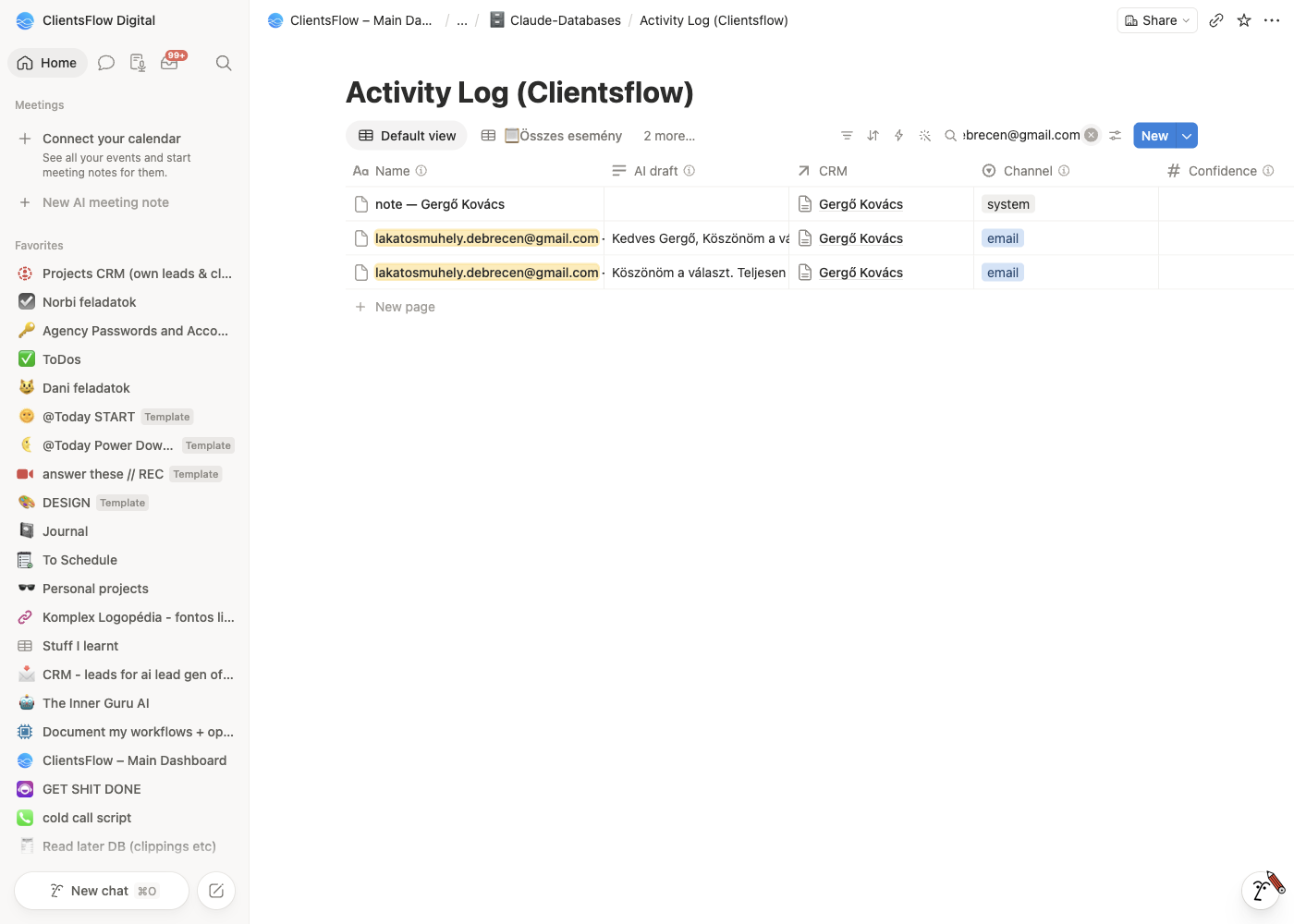Open the floating AI assistant icon in the corner
The width and height of the screenshot is (1294, 924).
tap(1263, 889)
